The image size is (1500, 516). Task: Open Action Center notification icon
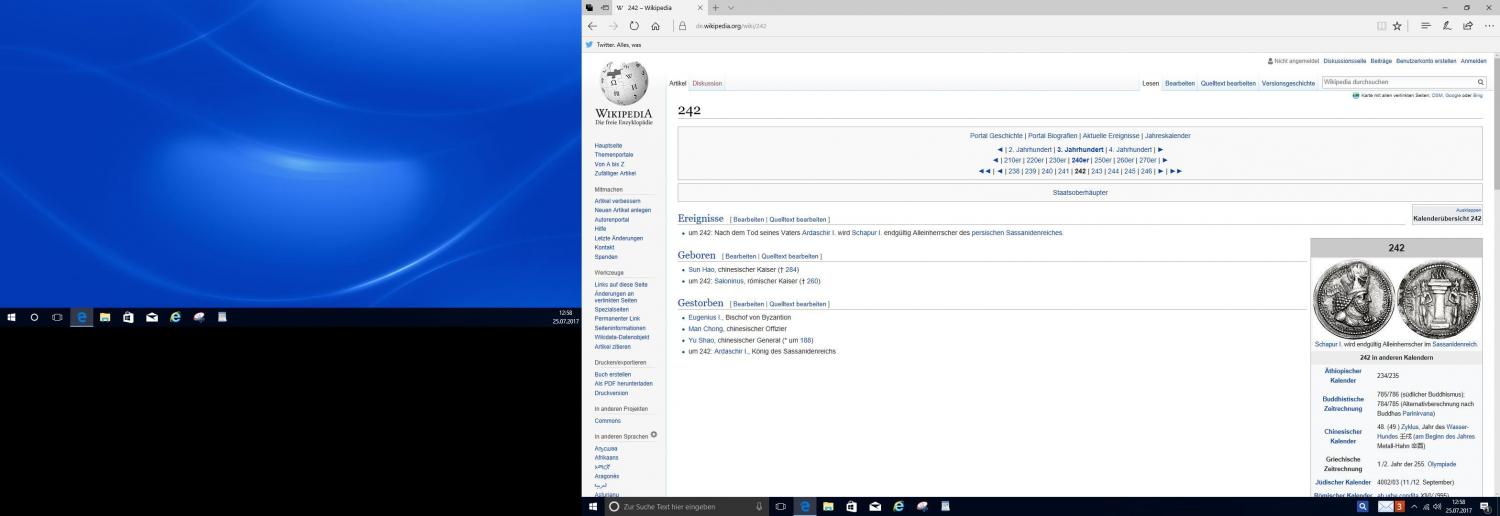[1484, 507]
